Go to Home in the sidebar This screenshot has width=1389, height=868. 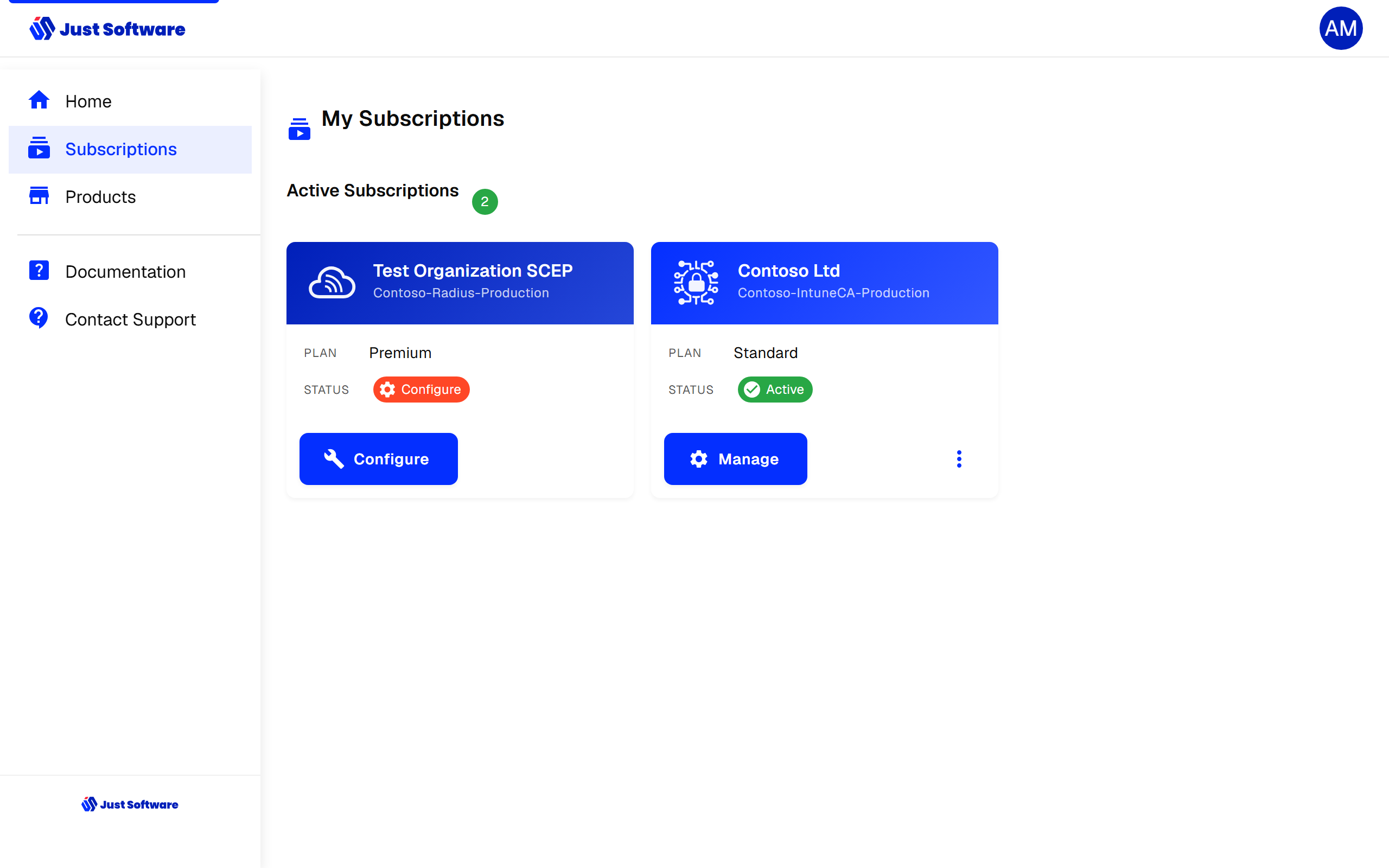(130, 101)
